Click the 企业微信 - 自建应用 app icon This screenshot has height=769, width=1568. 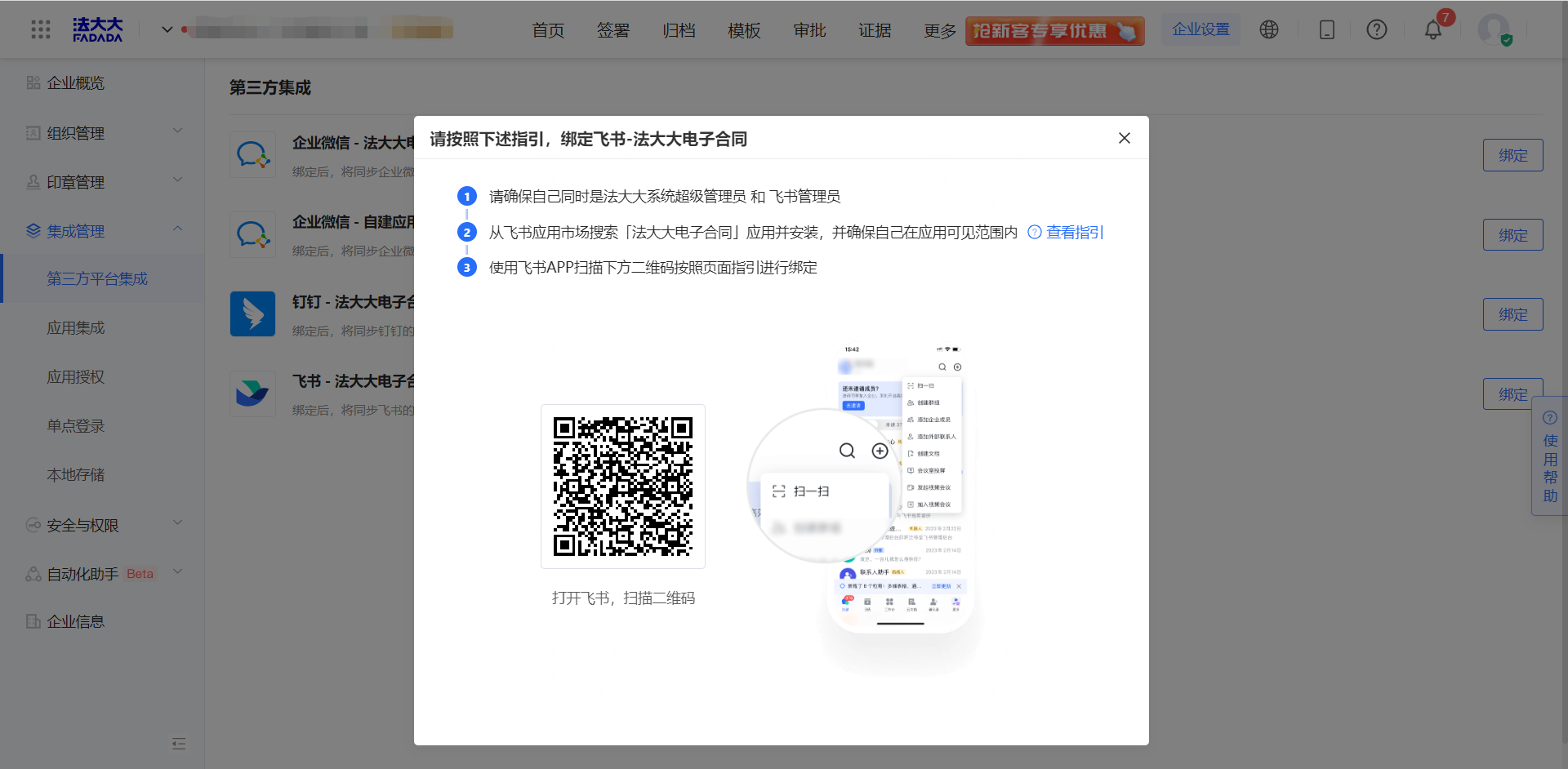pos(253,235)
